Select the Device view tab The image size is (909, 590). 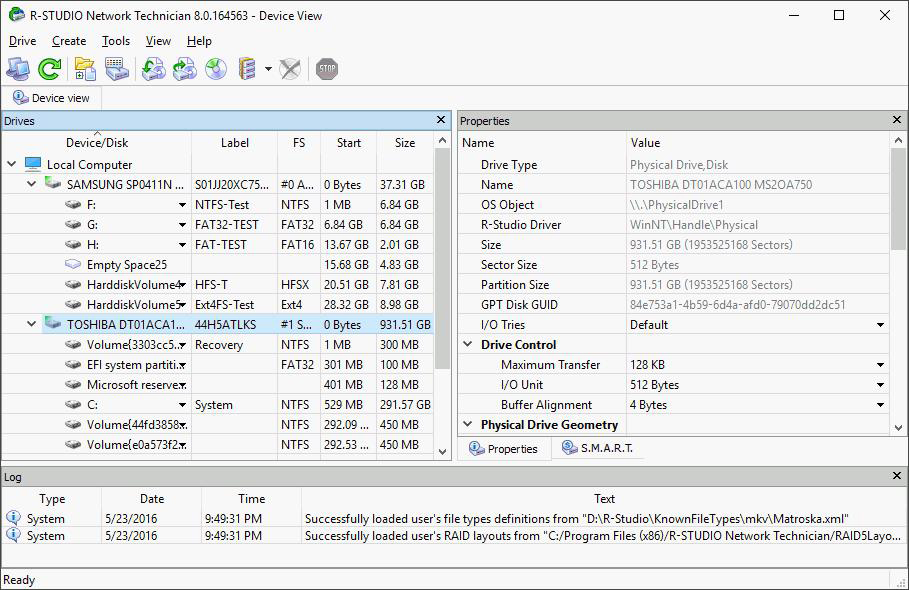(52, 98)
